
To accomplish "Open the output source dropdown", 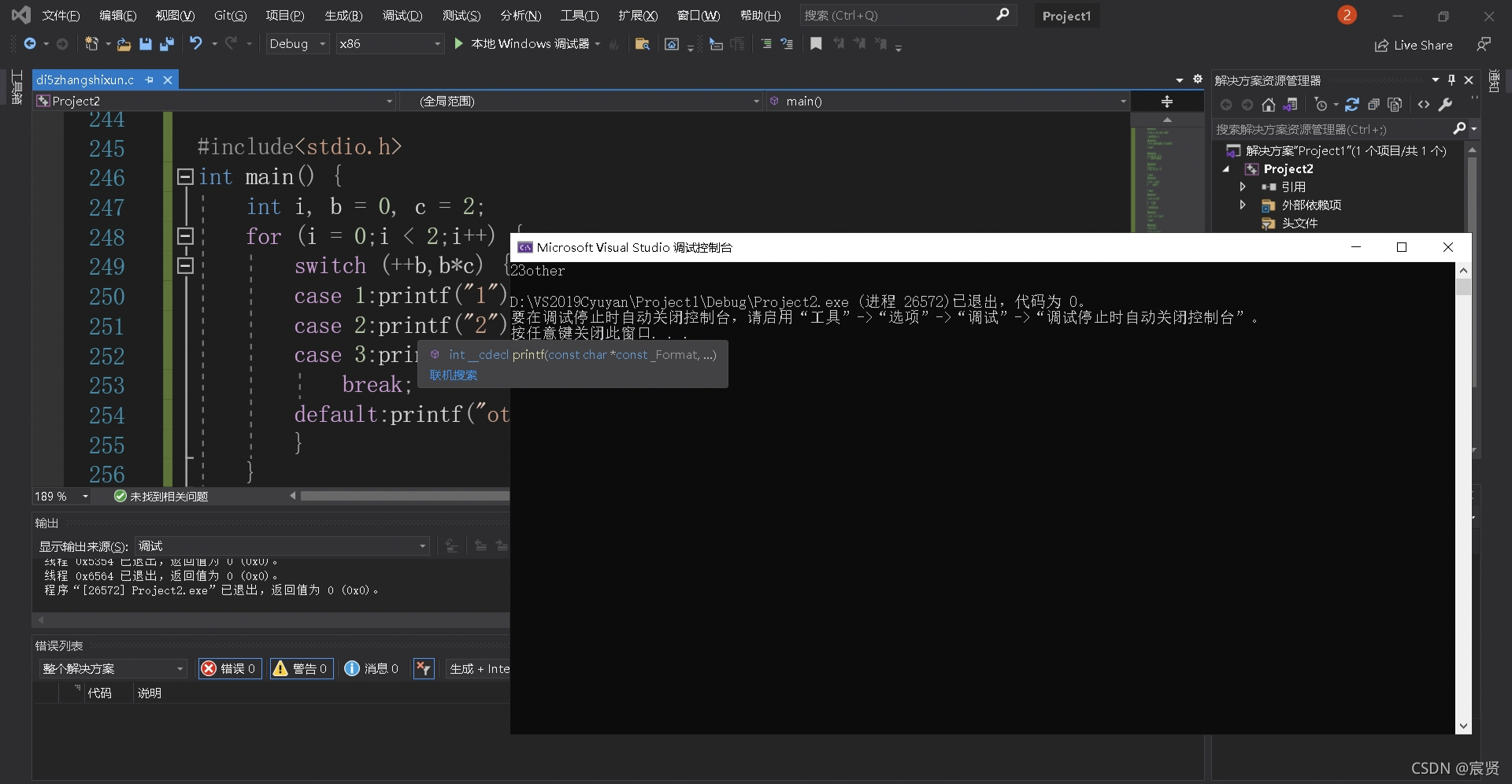I will [x=282, y=545].
